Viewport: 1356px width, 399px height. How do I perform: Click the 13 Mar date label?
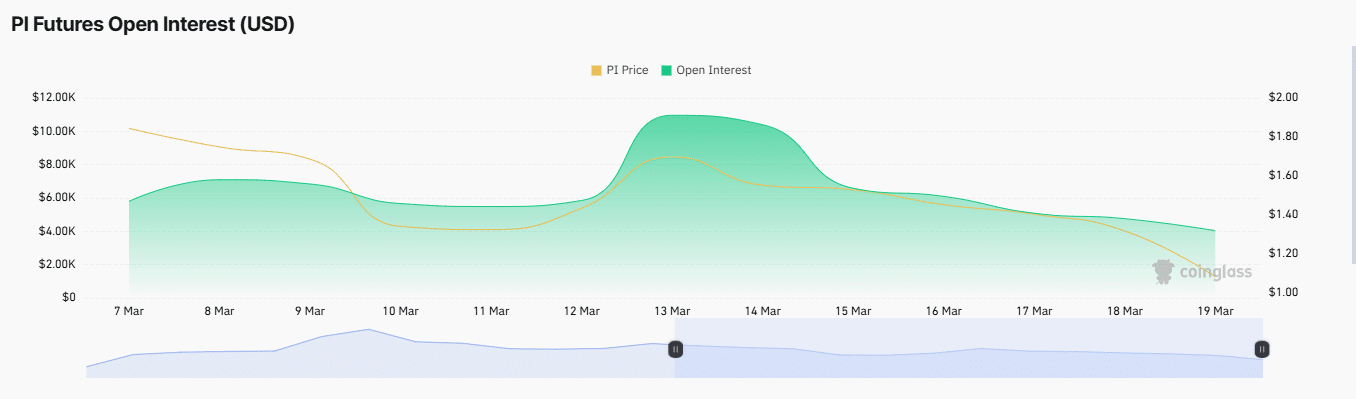pyautogui.click(x=672, y=311)
